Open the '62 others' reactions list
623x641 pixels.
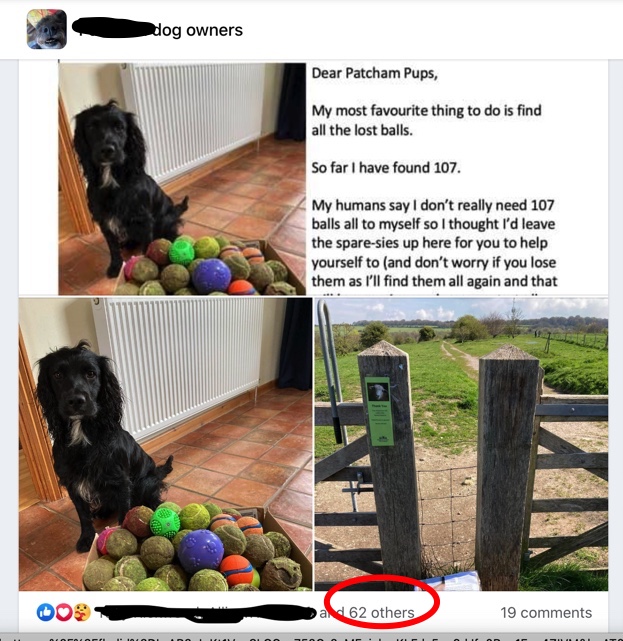381,612
